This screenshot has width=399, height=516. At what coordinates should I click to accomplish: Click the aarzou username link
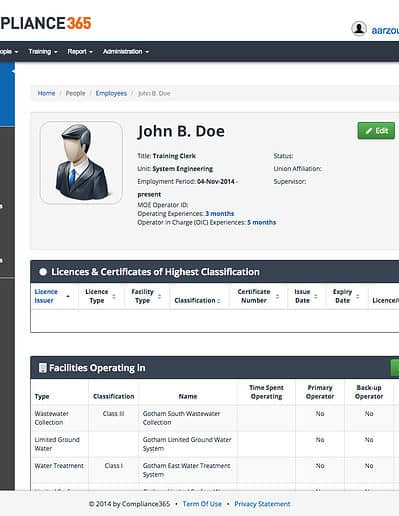pyautogui.click(x=385, y=30)
